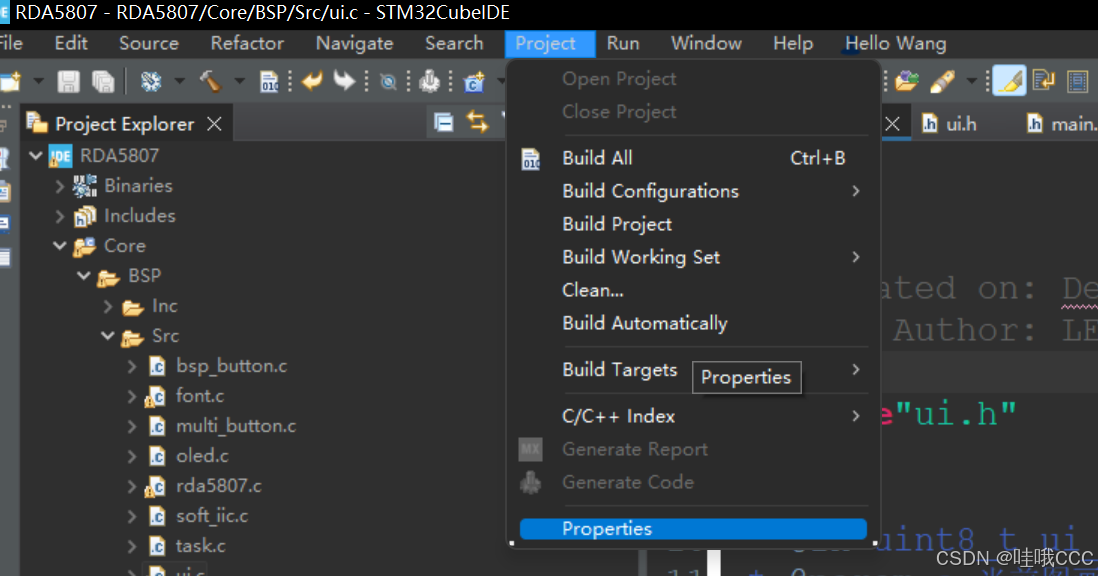Open the Navigate menu
The image size is (1098, 576).
click(x=354, y=43)
